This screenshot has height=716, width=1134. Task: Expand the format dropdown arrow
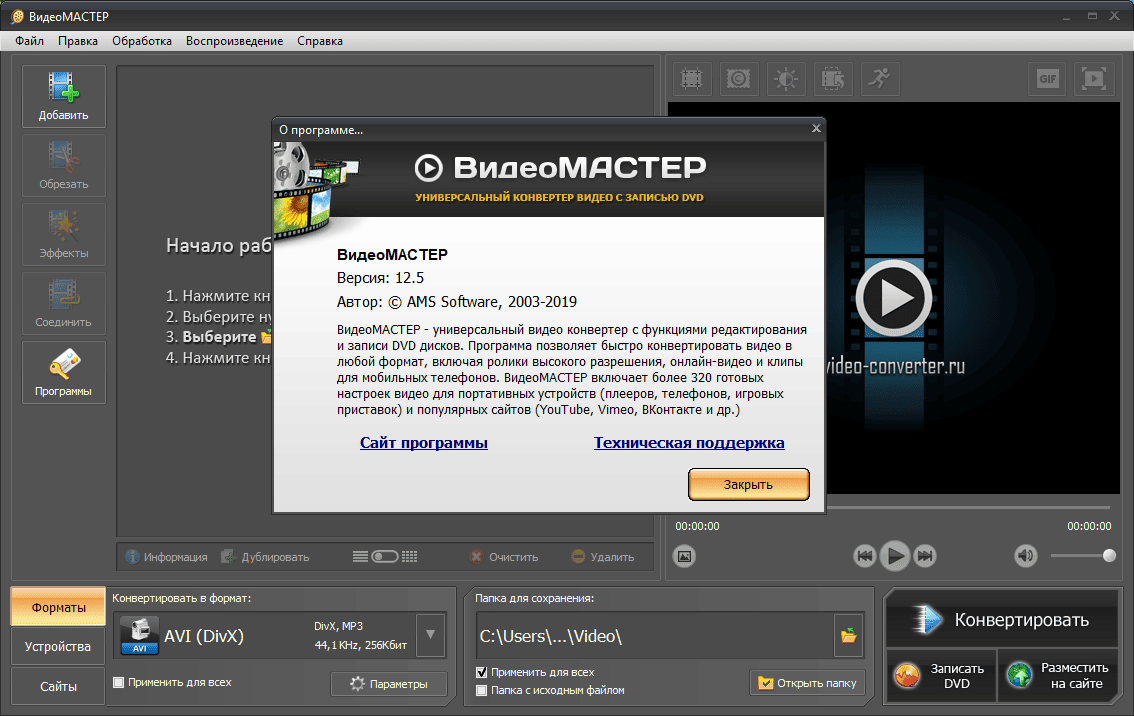pyautogui.click(x=430, y=635)
